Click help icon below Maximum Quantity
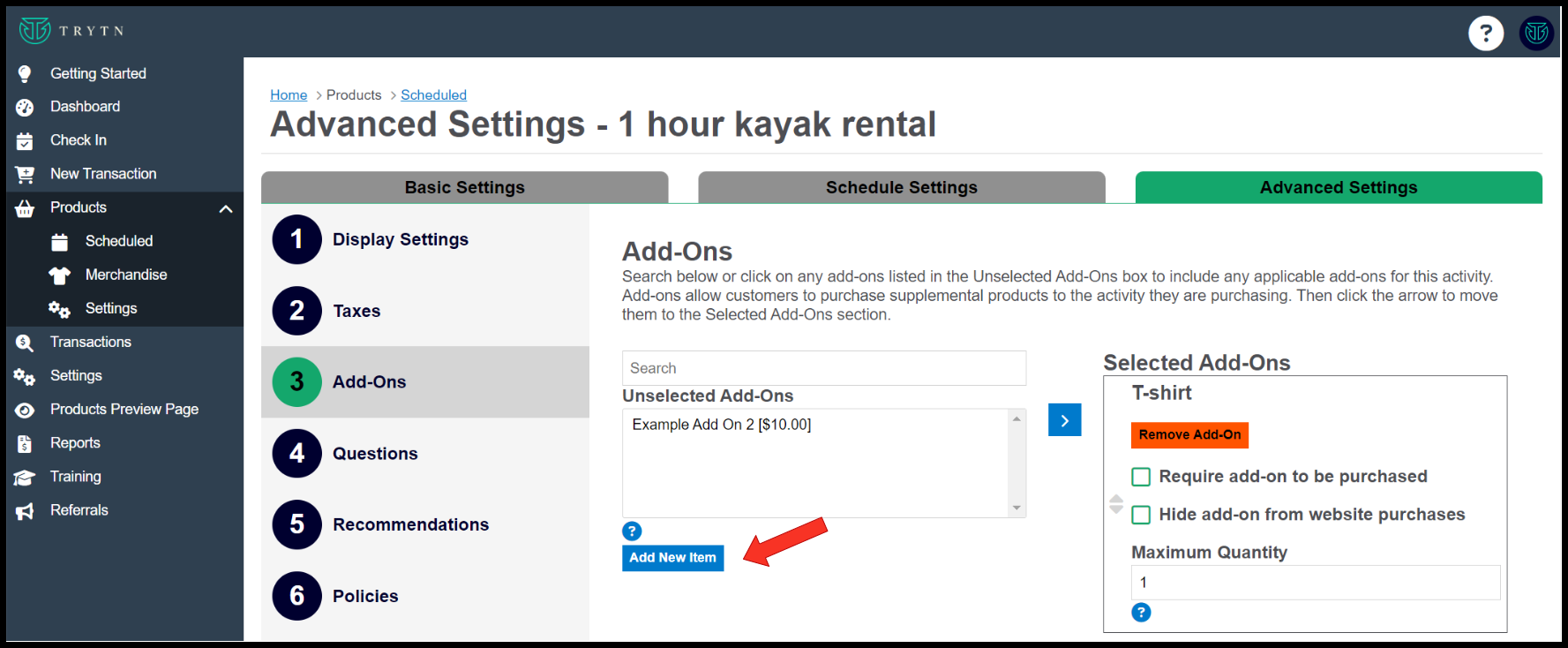 pyautogui.click(x=1141, y=612)
